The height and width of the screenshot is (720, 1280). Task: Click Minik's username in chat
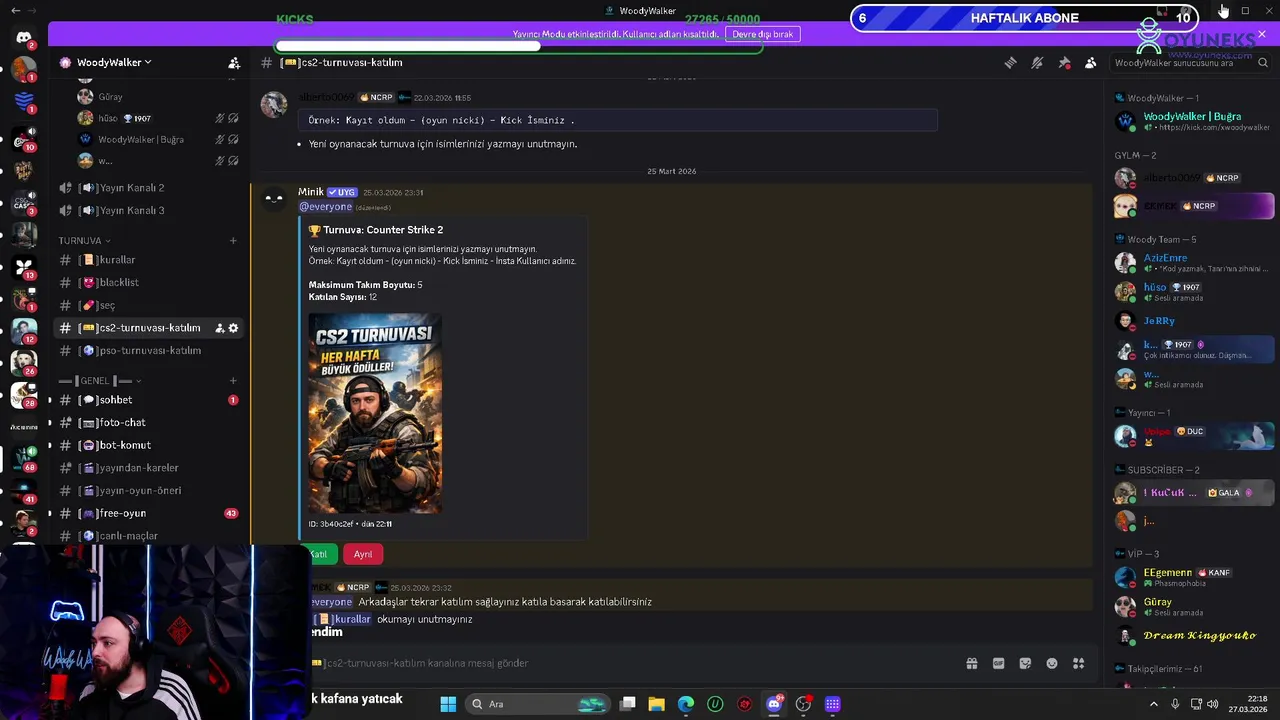tap(311, 192)
